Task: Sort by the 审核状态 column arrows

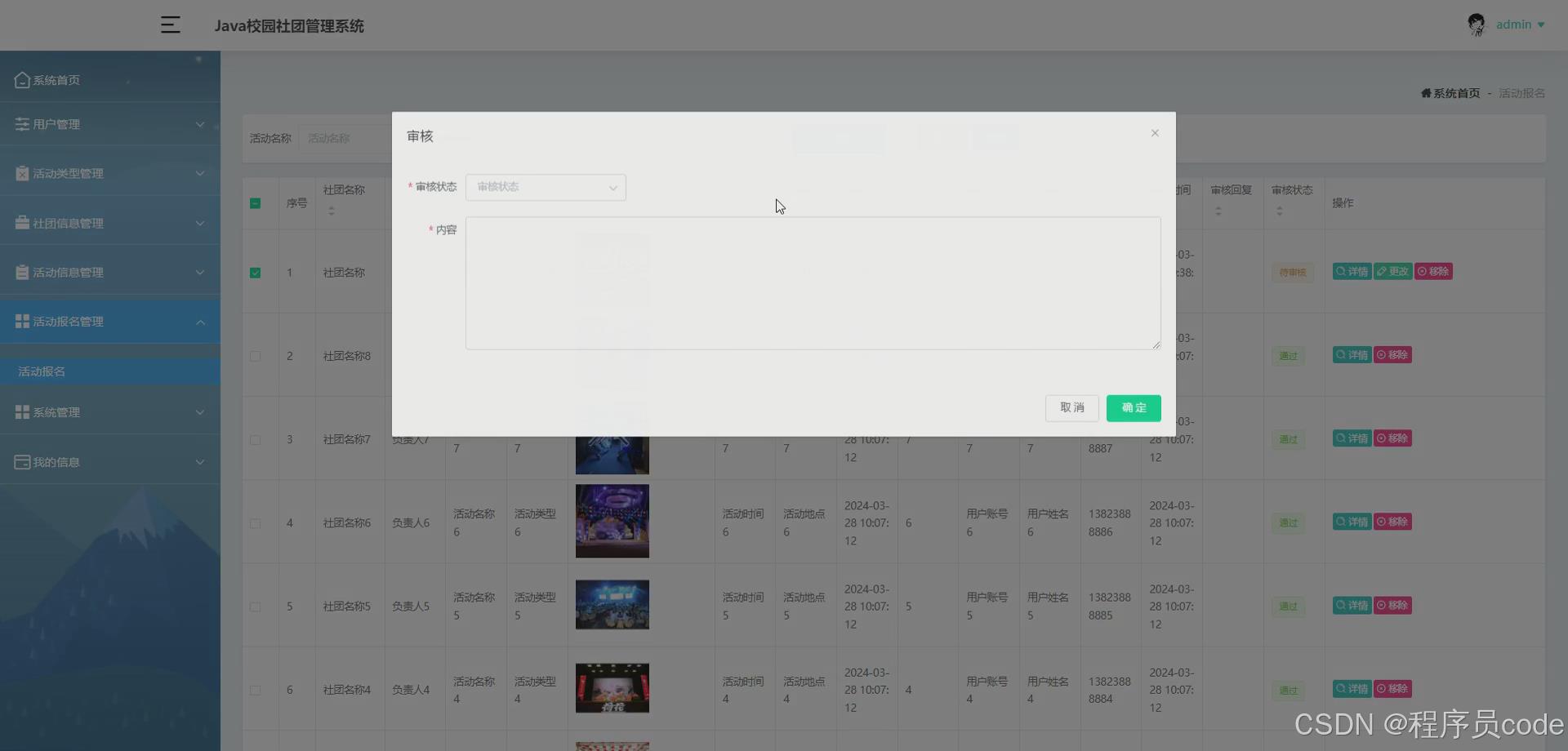Action: coord(1280,211)
